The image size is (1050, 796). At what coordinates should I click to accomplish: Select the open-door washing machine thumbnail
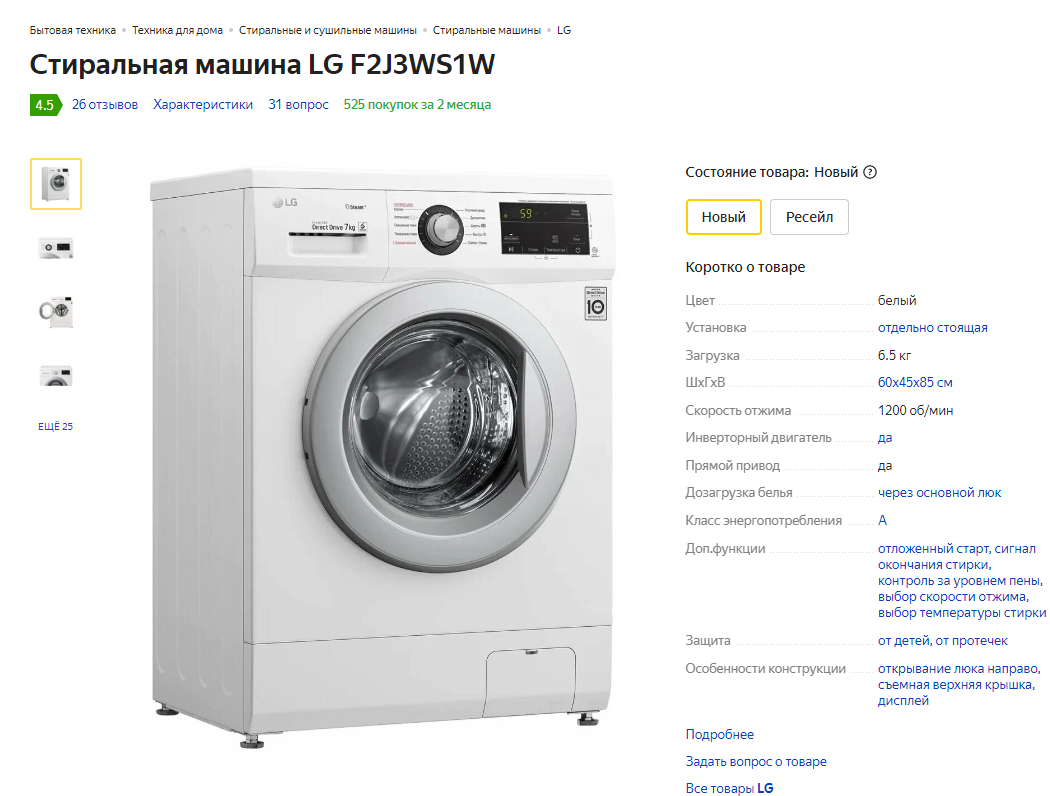56,311
